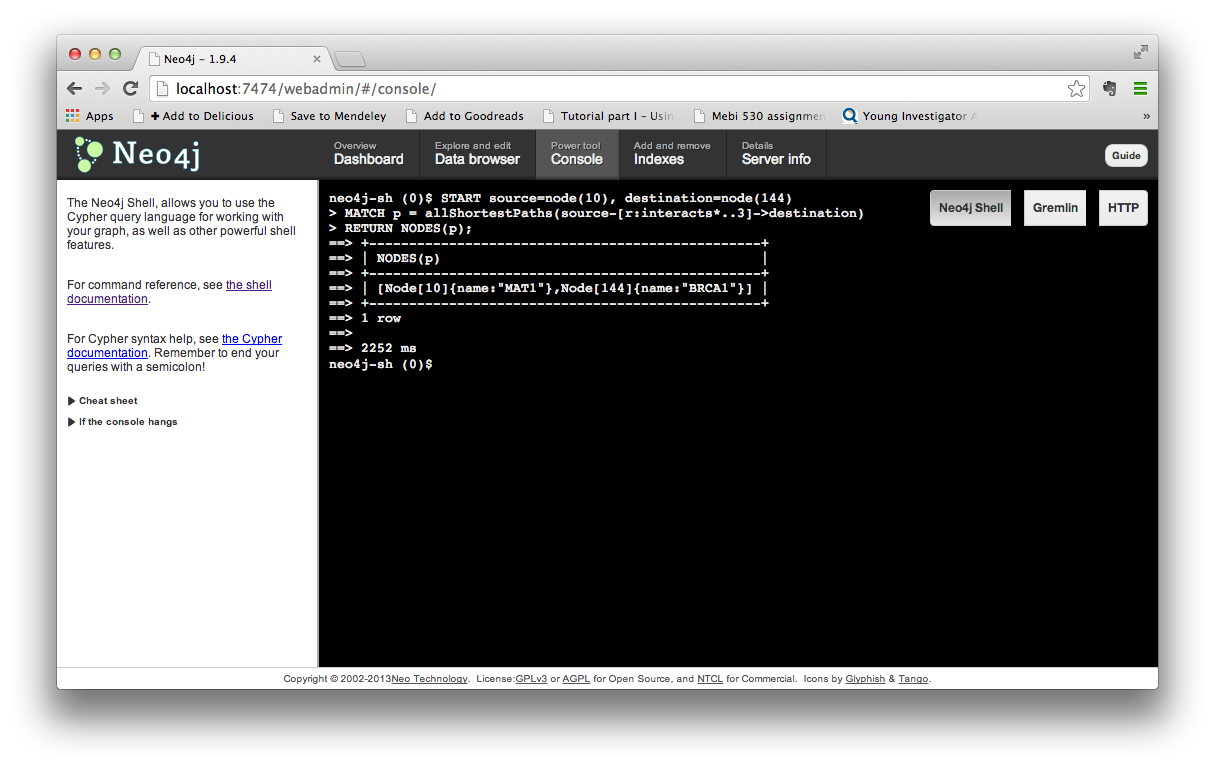
Task: Open a new browser tab
Action: 349,59
